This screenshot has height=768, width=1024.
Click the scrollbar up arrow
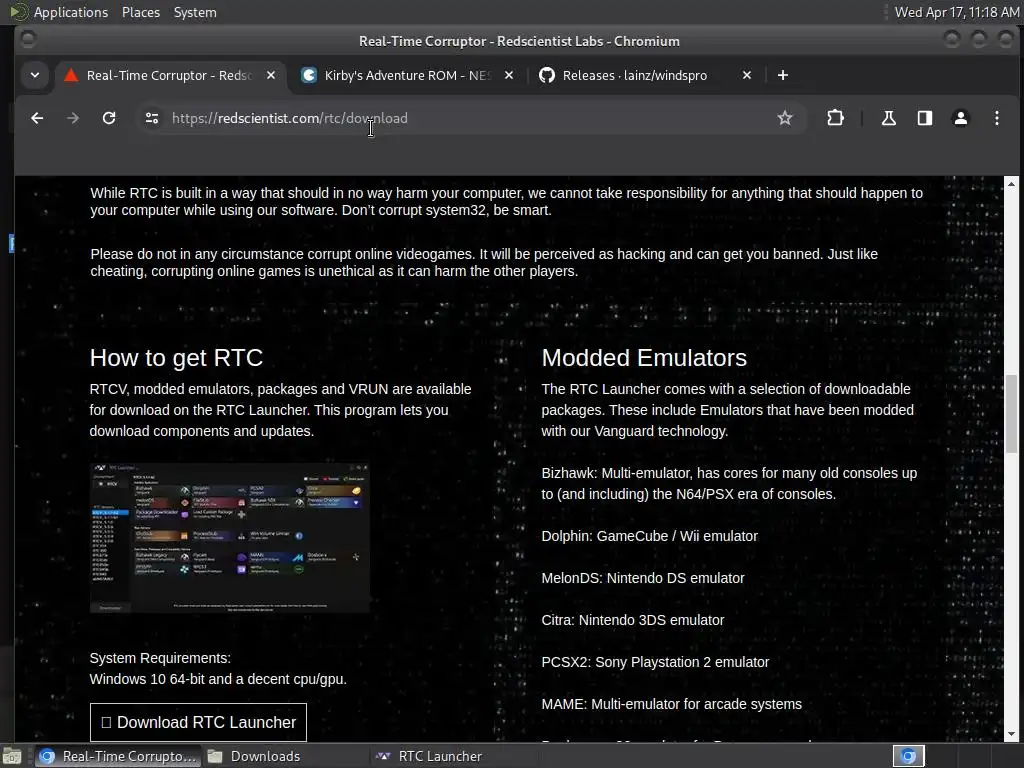point(1011,182)
